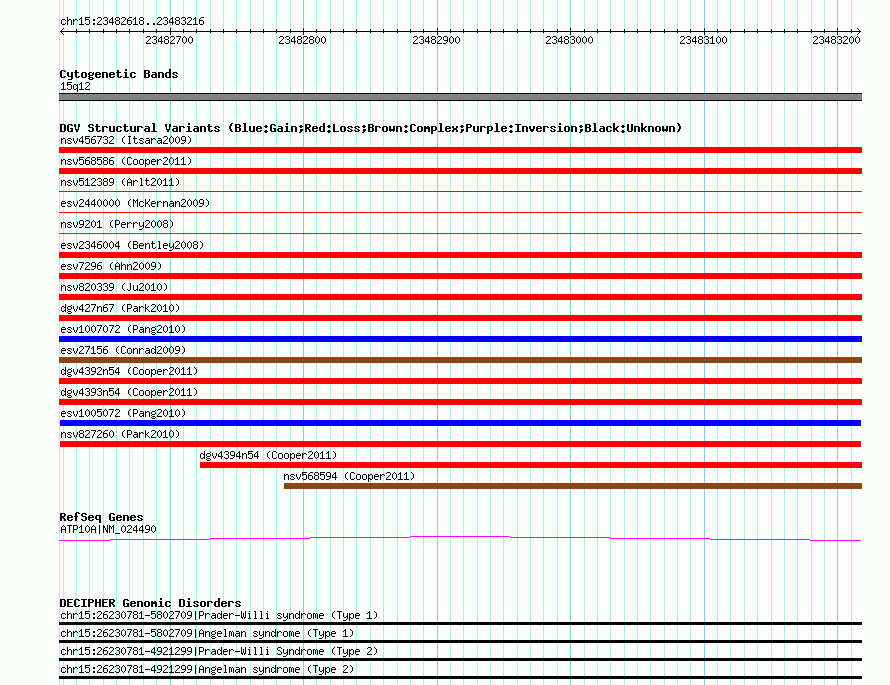Click ruler position 23482800
This screenshot has width=890, height=685.
[303, 40]
